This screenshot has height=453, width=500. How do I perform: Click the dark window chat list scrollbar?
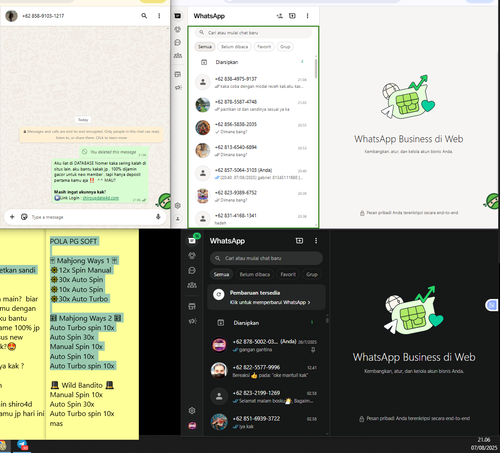[327, 320]
